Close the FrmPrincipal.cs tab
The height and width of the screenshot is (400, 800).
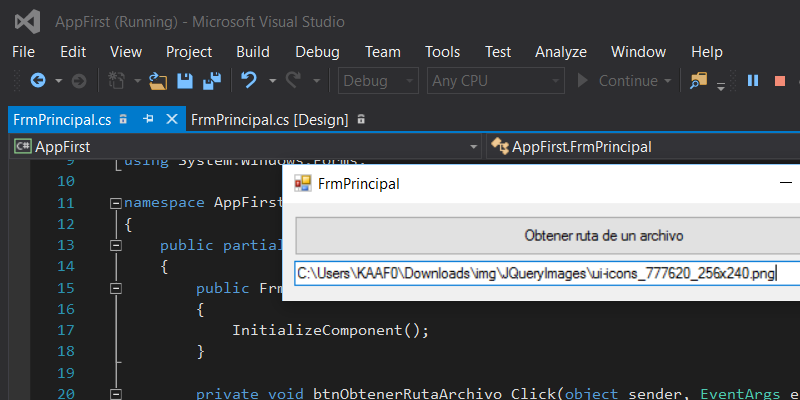pos(171,119)
